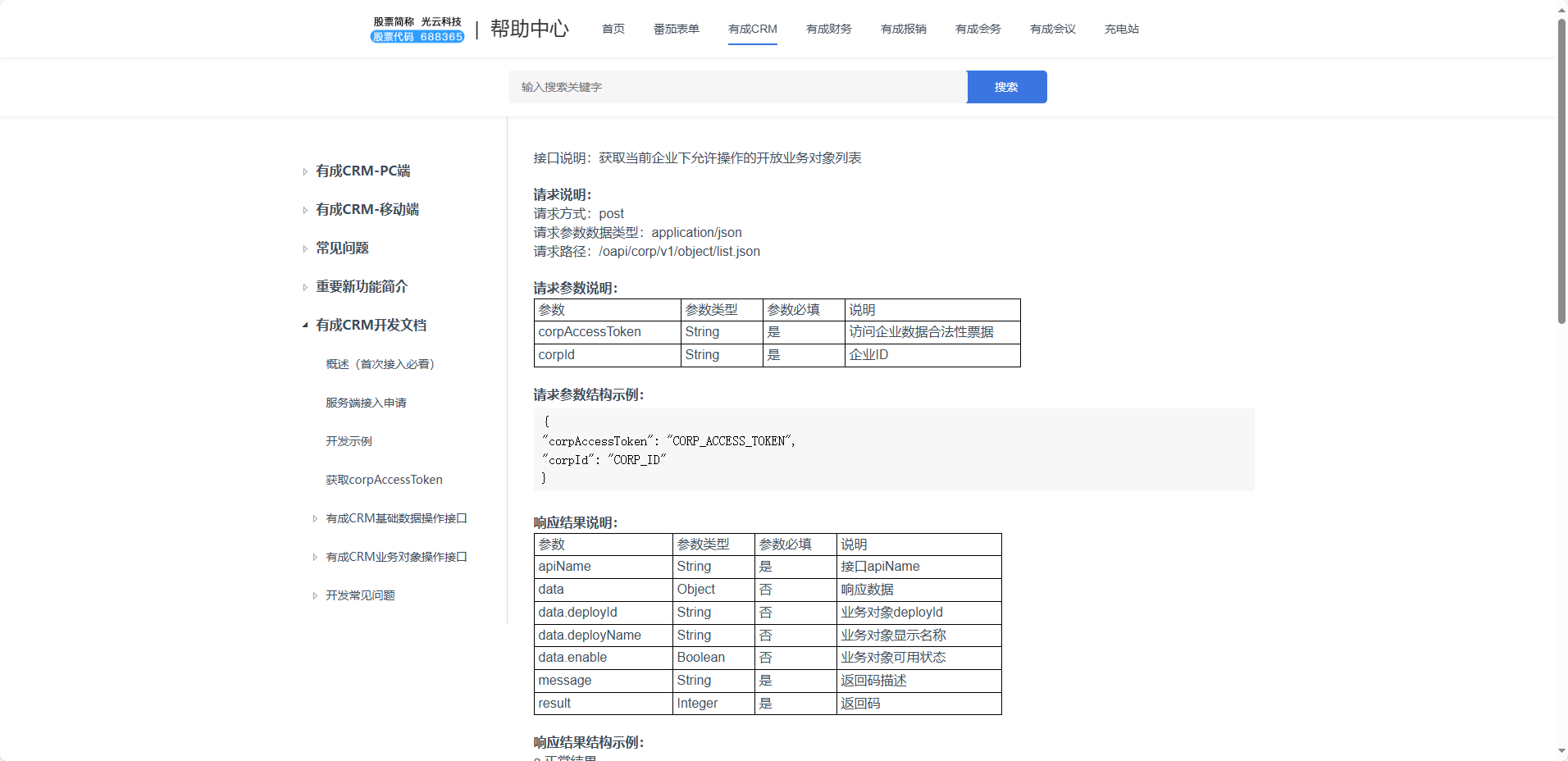Open the 首页 navigation tab
Image resolution: width=1568 pixels, height=761 pixels.
(613, 29)
